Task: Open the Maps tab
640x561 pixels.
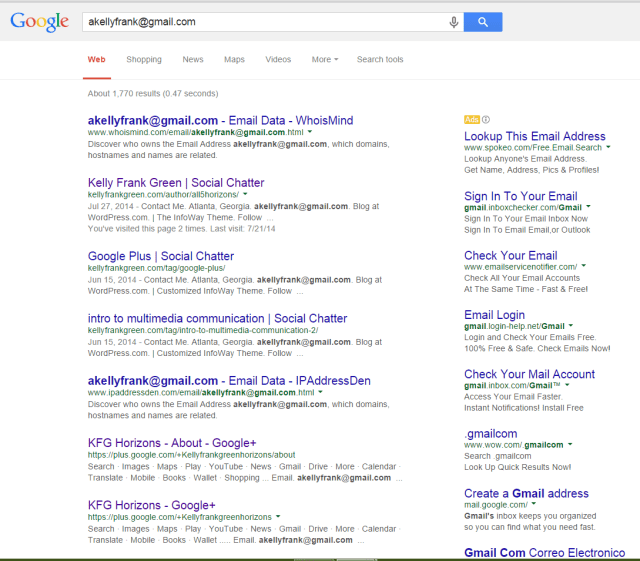Action: [234, 60]
